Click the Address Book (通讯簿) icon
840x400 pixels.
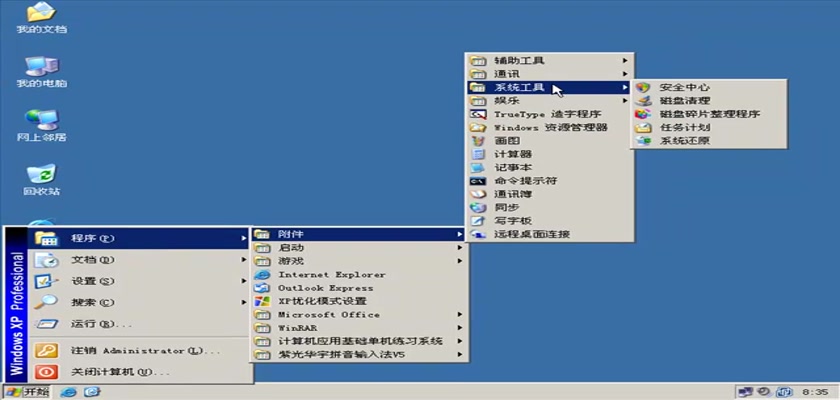[x=477, y=194]
